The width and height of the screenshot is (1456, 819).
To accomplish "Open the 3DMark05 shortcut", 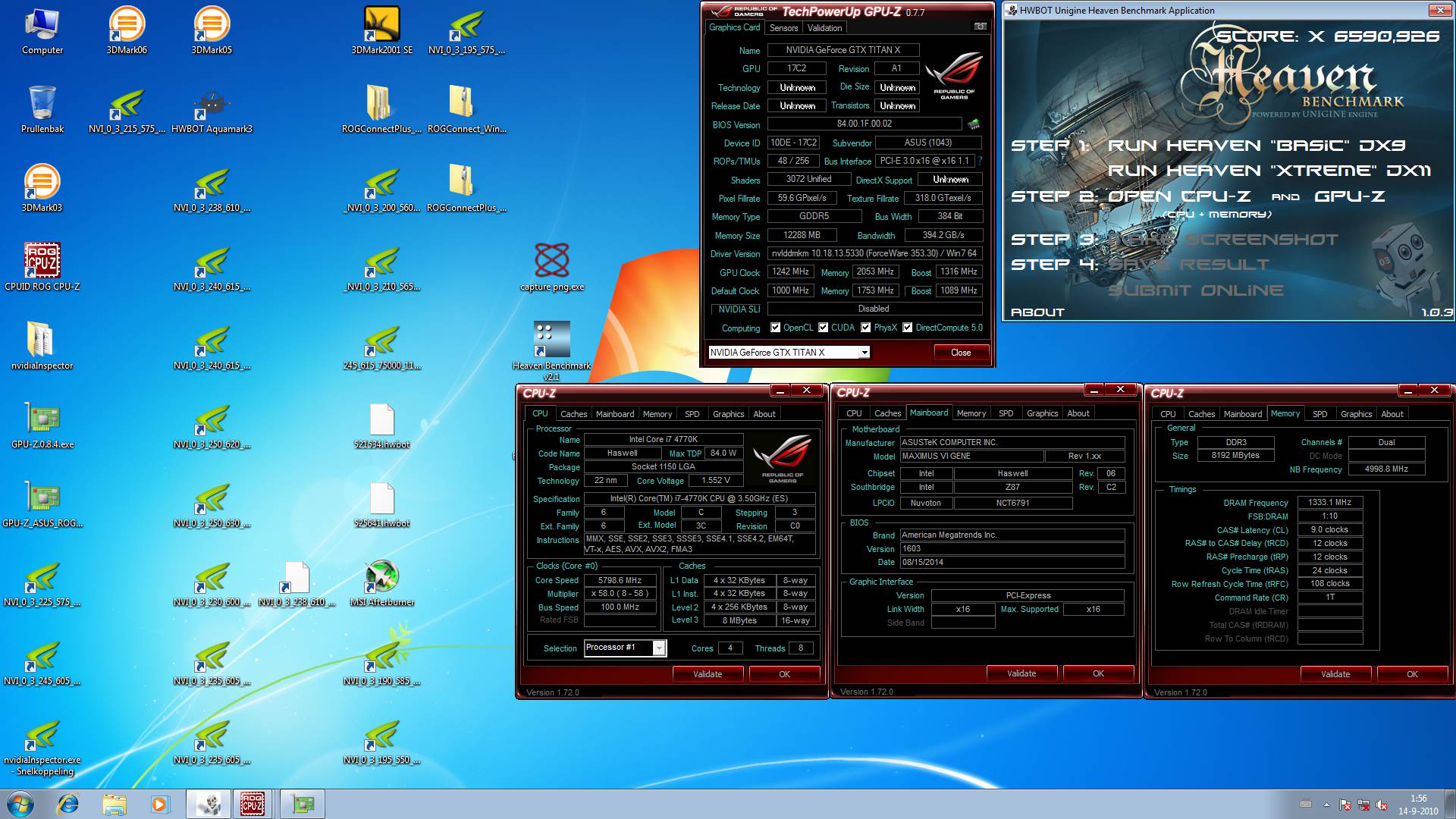I will click(212, 30).
